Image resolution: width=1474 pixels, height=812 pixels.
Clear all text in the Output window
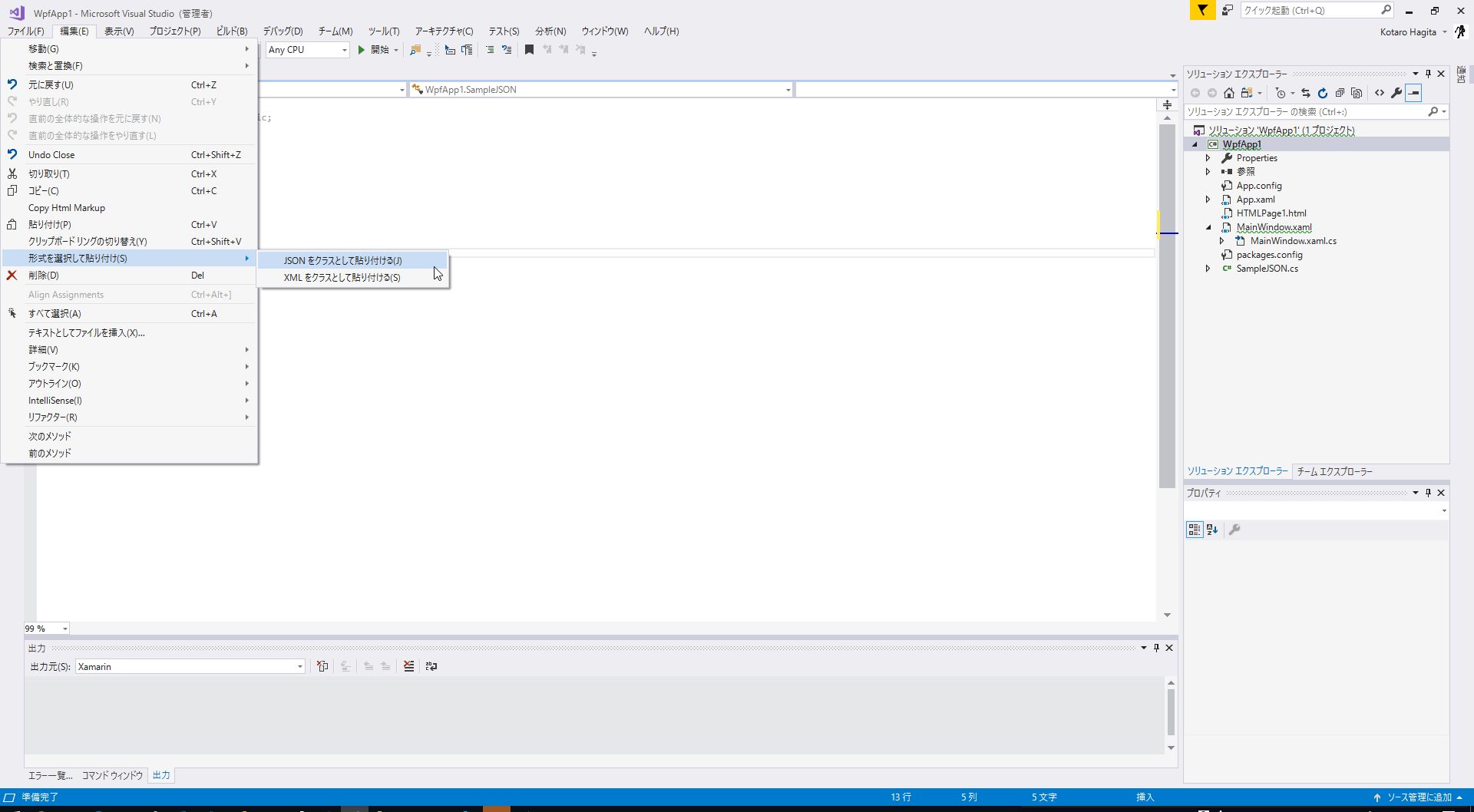tap(408, 666)
